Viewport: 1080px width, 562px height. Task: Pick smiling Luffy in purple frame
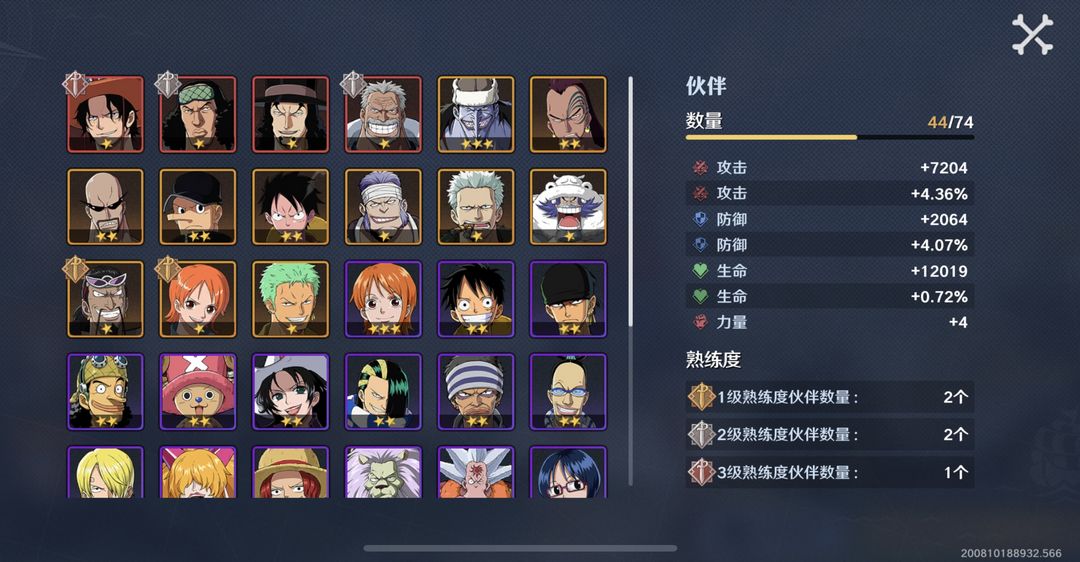476,299
